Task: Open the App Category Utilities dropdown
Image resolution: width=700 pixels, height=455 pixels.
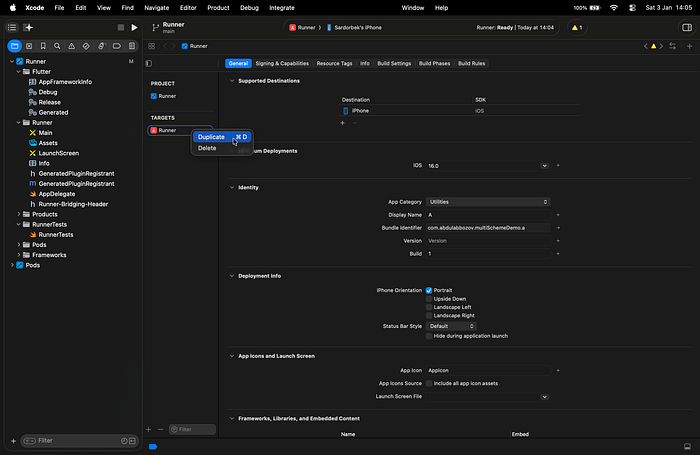Action: coord(488,202)
